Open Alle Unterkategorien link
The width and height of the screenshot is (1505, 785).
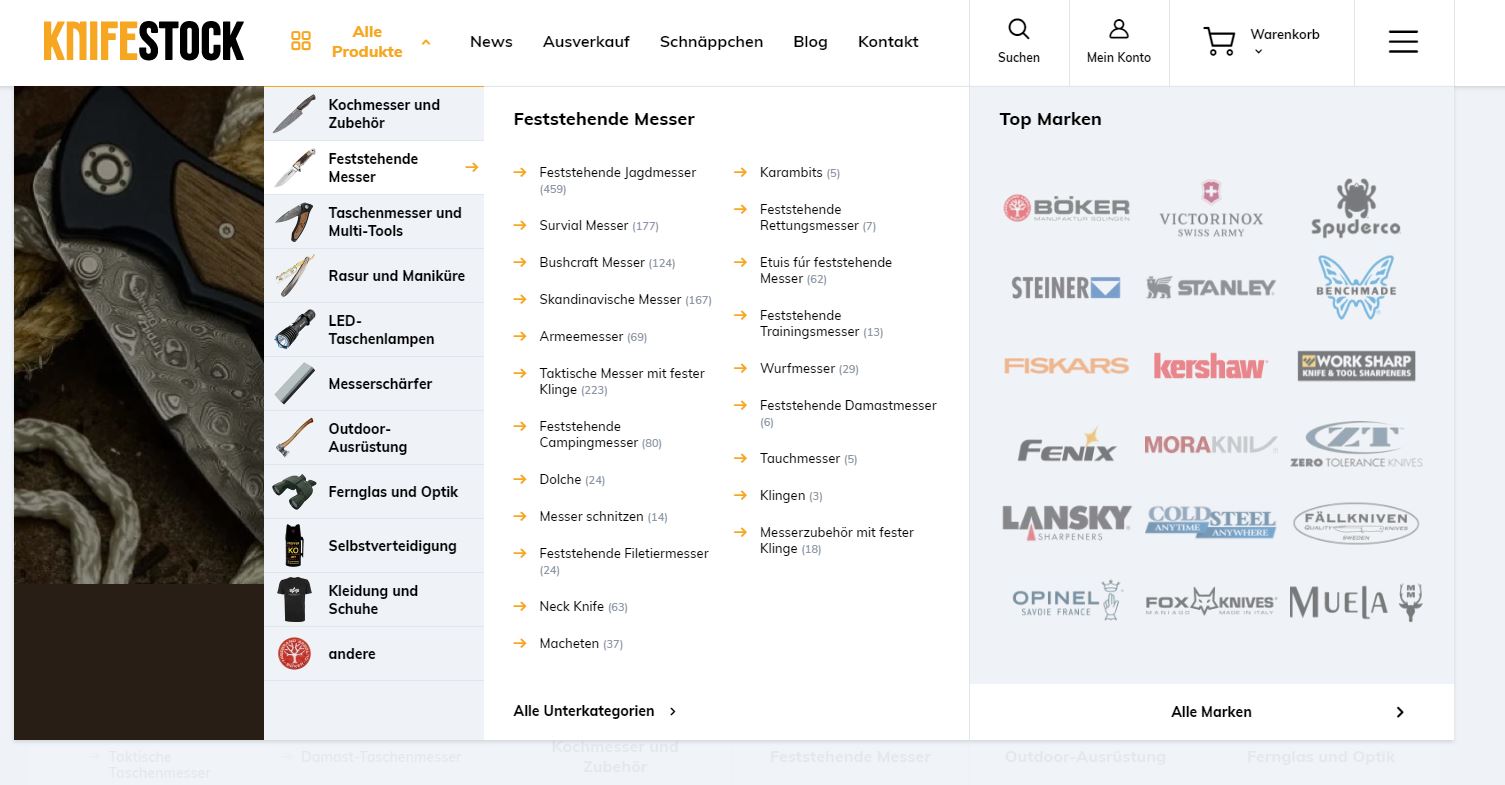[594, 711]
